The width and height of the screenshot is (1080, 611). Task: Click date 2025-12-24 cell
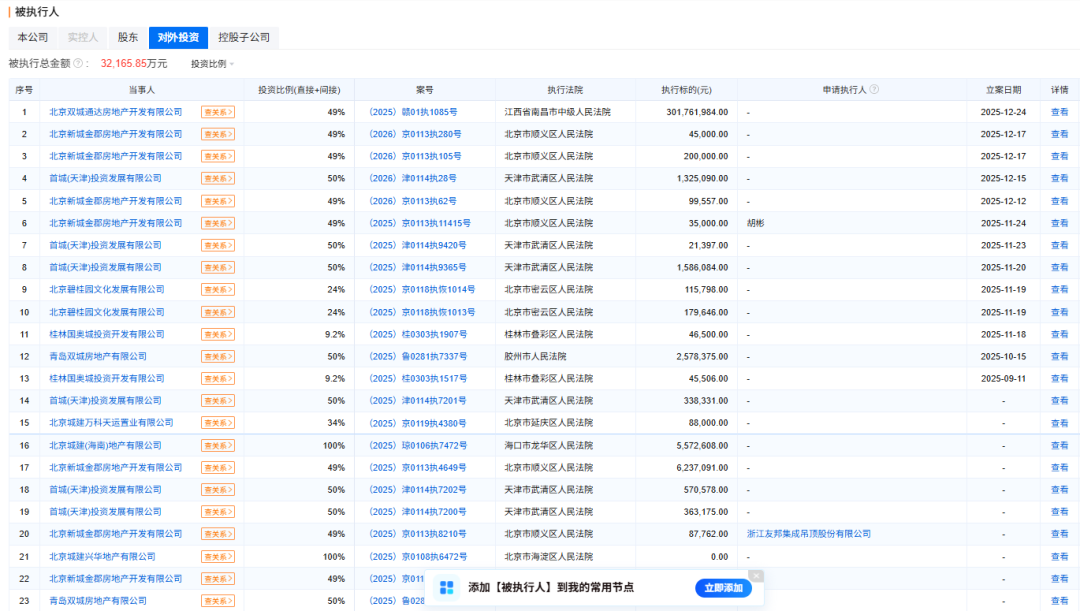pyautogui.click(x=1003, y=112)
